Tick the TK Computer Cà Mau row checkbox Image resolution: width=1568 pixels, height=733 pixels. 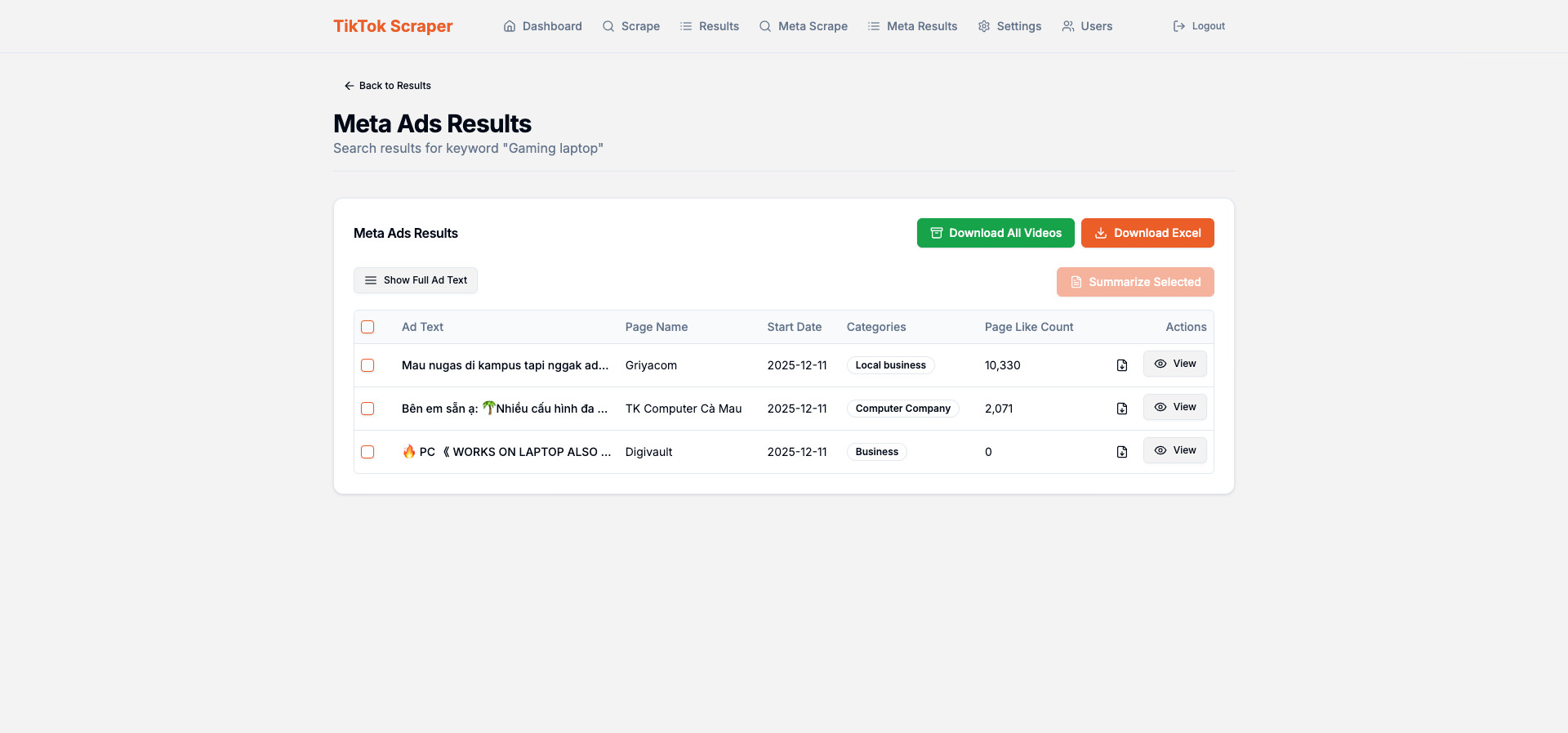(x=367, y=409)
